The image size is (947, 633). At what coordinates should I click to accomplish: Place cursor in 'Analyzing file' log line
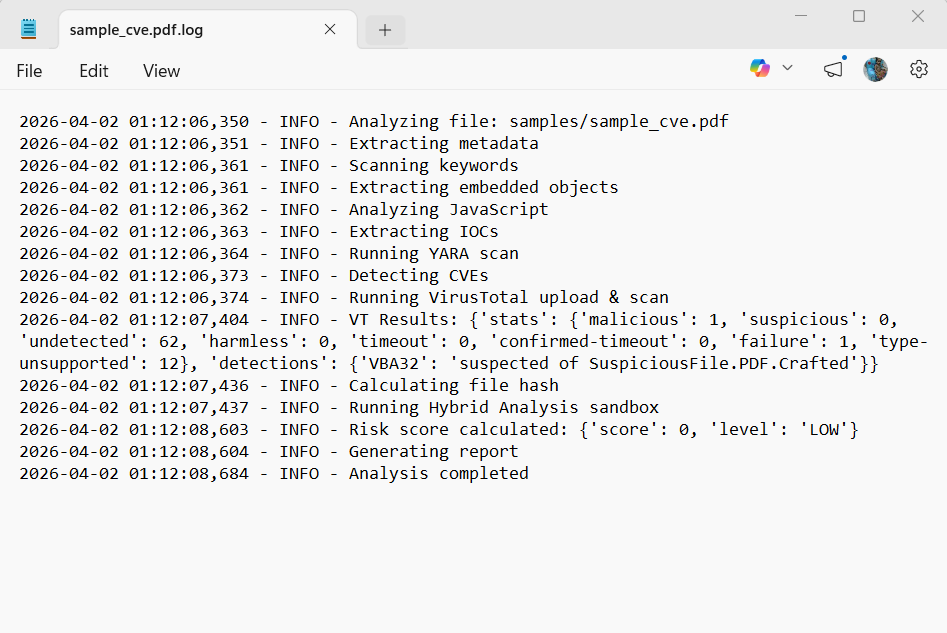(x=538, y=122)
